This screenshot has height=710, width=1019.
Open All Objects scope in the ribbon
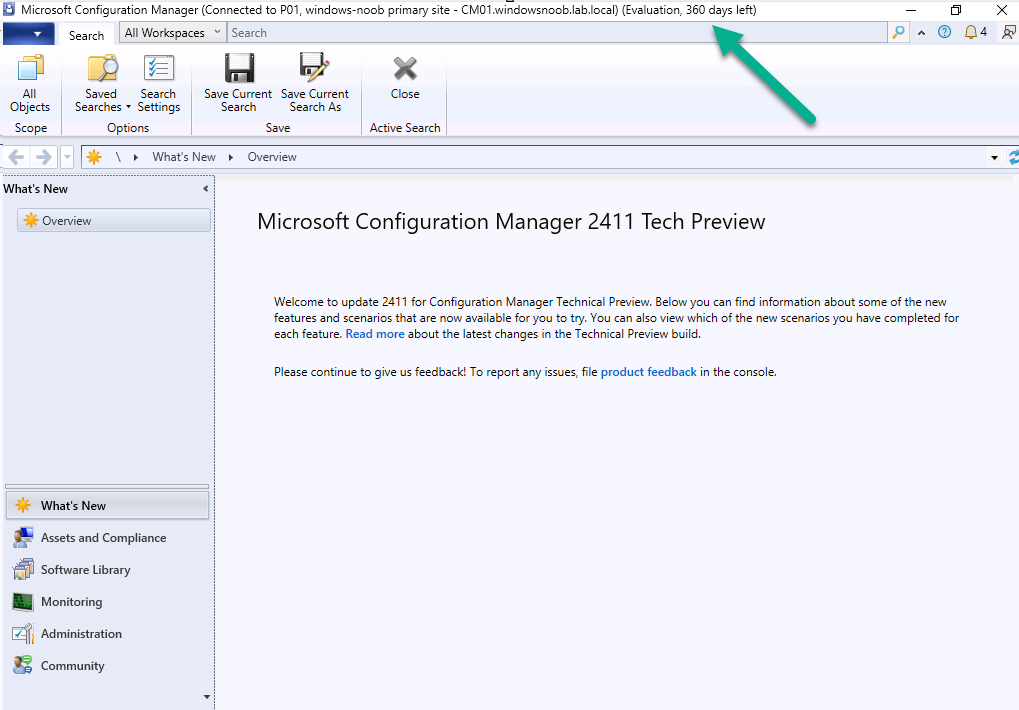(30, 84)
